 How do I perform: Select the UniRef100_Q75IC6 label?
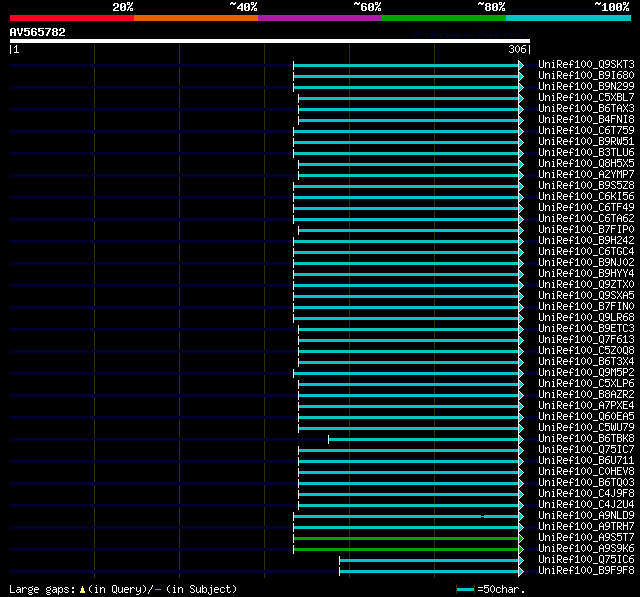tap(586, 560)
